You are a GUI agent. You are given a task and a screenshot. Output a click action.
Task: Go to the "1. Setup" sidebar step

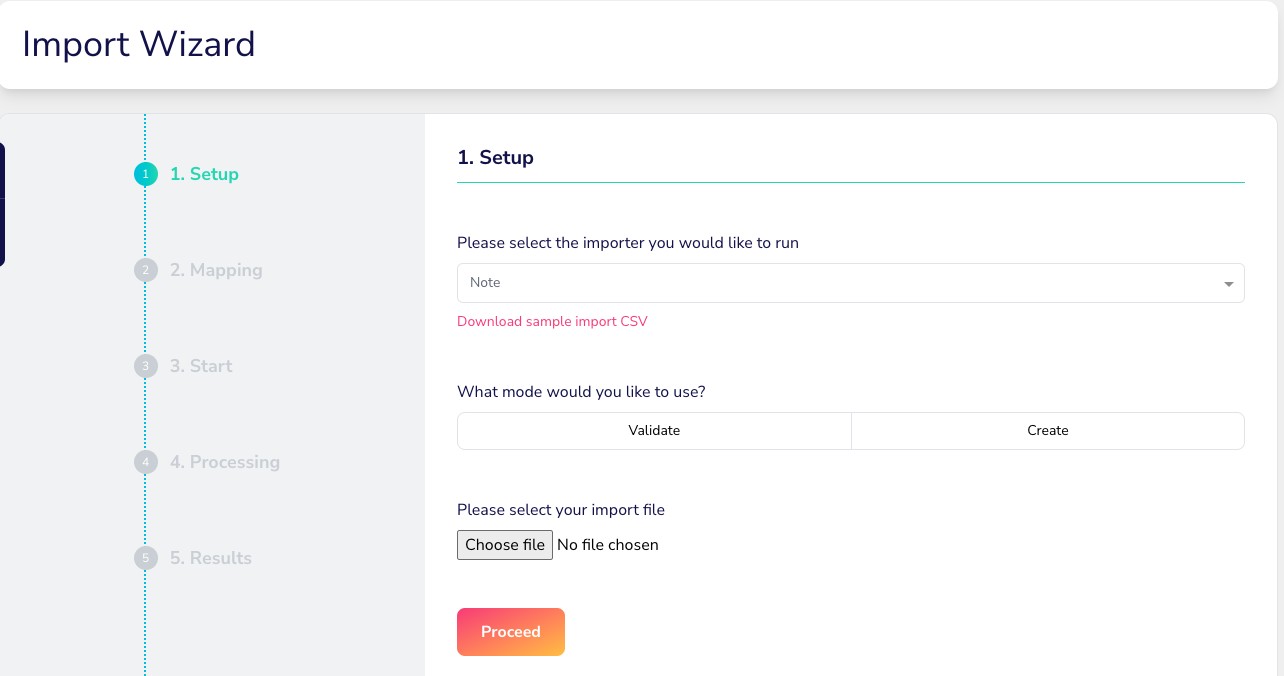204,174
